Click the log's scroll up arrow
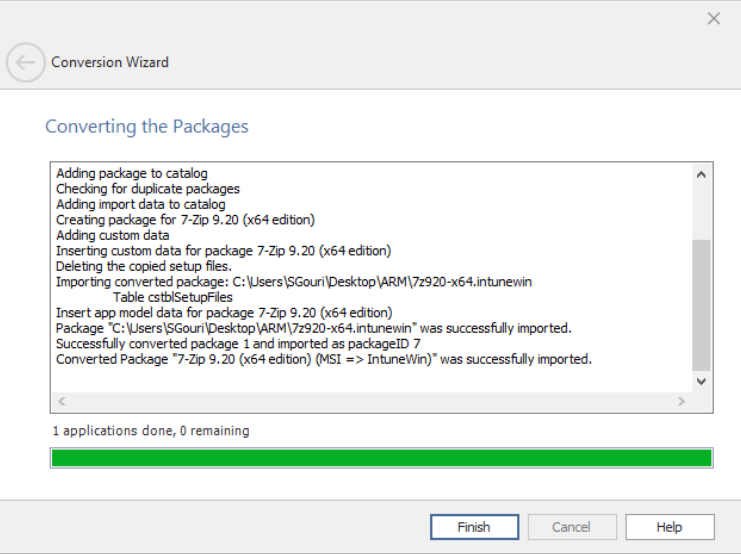This screenshot has width=741, height=554. tap(701, 174)
